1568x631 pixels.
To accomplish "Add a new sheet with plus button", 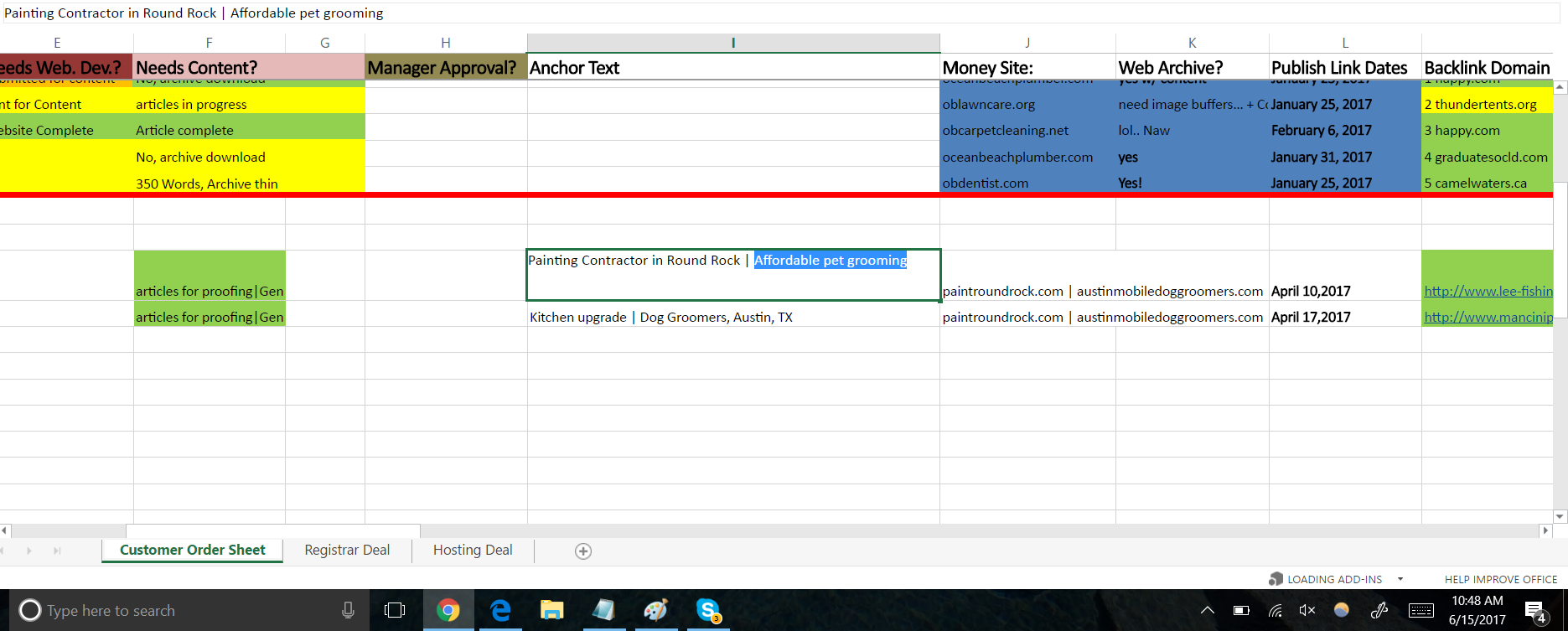I will pos(583,551).
